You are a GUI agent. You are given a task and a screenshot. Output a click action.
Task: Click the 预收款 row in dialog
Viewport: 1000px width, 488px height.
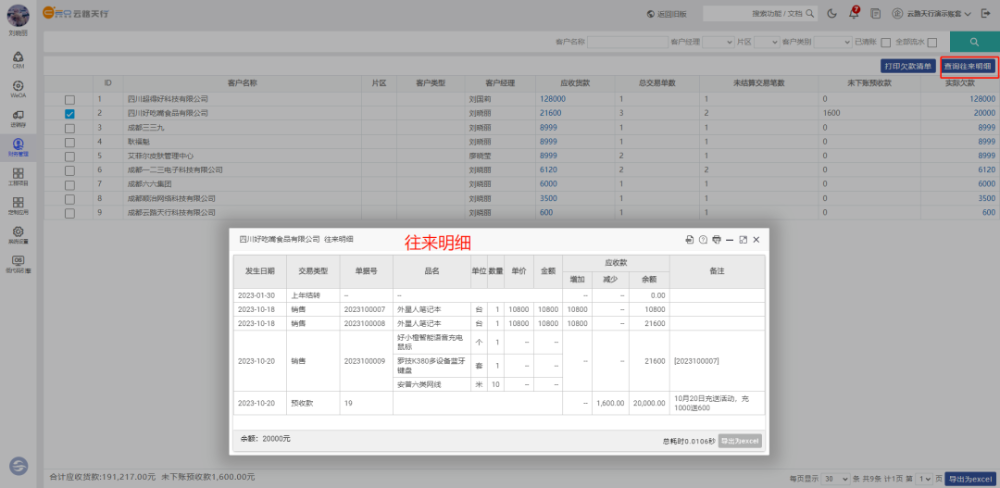(499, 403)
